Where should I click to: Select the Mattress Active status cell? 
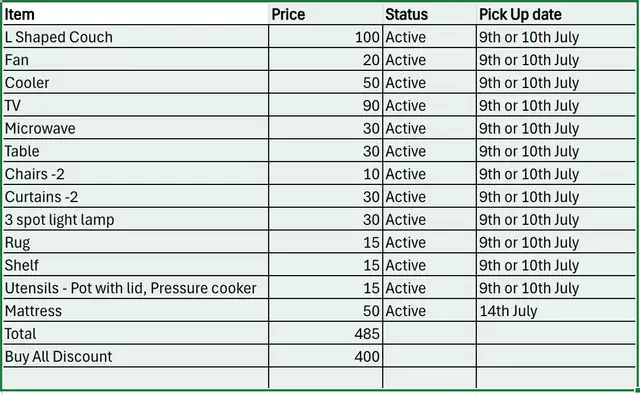(429, 311)
